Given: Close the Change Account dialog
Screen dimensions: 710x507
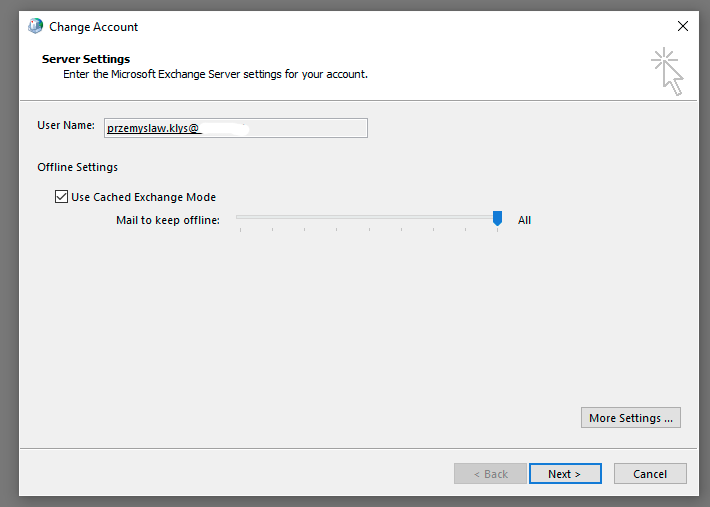Looking at the screenshot, I should tap(682, 26).
